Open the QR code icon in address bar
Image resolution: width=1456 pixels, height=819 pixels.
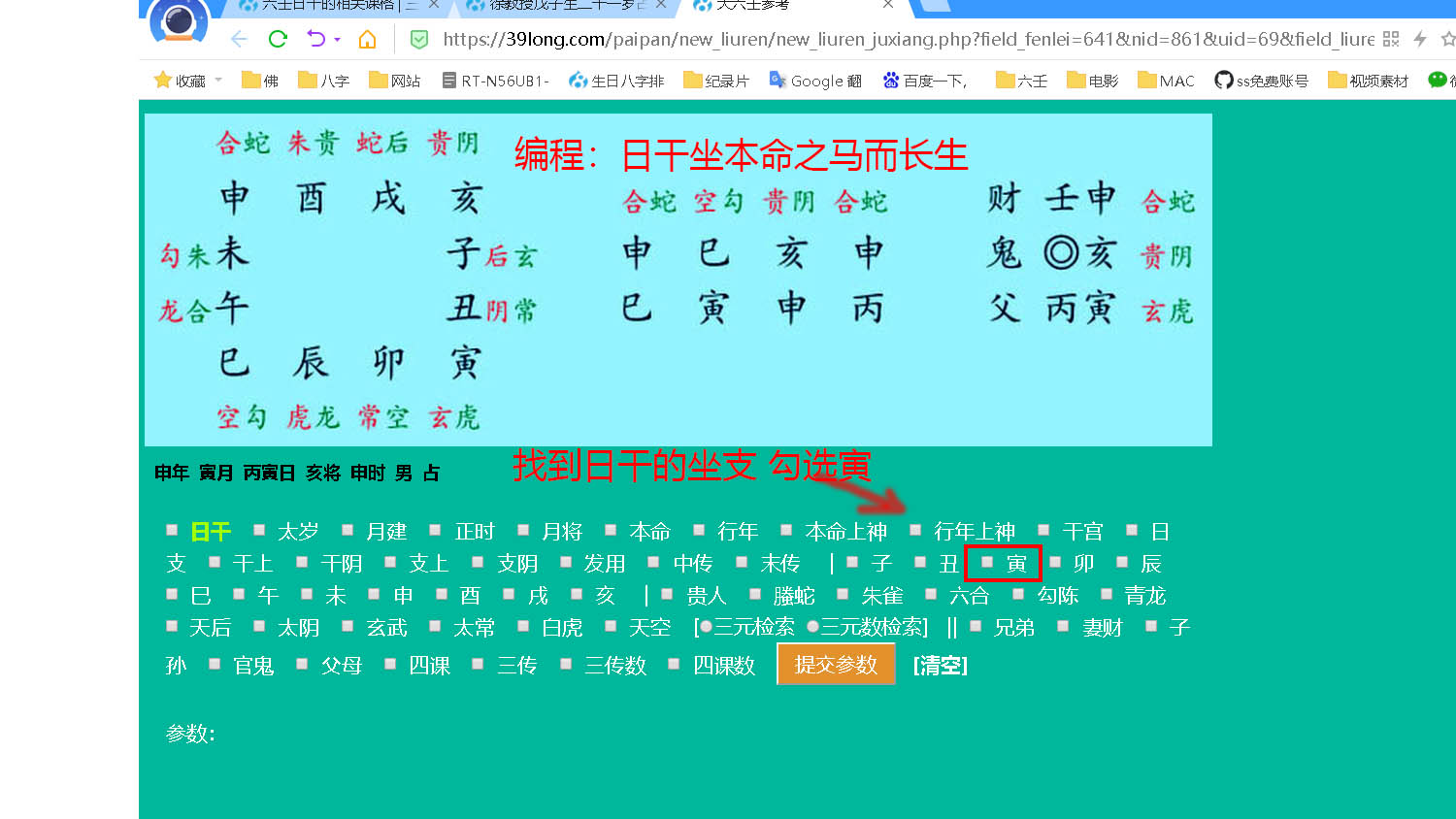point(1391,39)
